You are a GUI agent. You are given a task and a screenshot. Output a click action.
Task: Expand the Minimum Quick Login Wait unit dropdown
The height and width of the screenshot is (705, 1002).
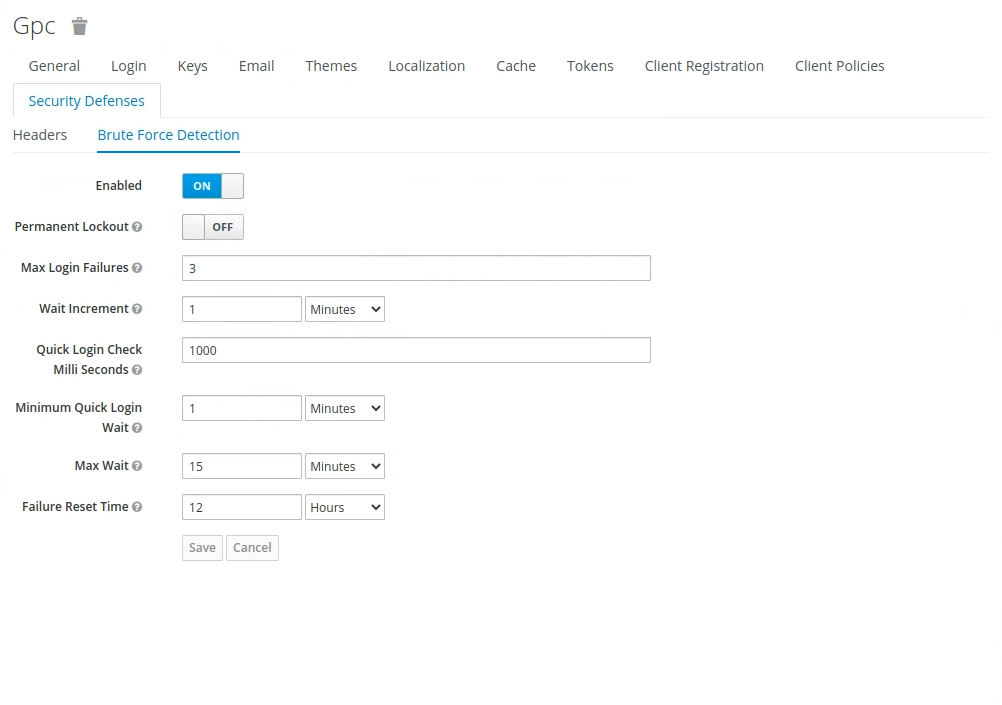pyautogui.click(x=344, y=408)
